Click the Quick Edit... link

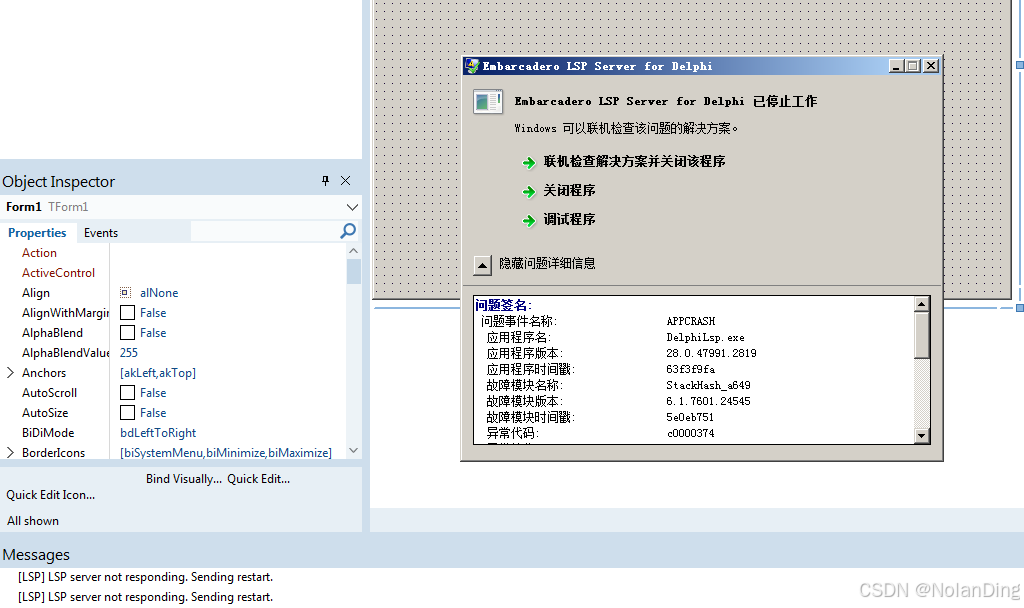259,479
